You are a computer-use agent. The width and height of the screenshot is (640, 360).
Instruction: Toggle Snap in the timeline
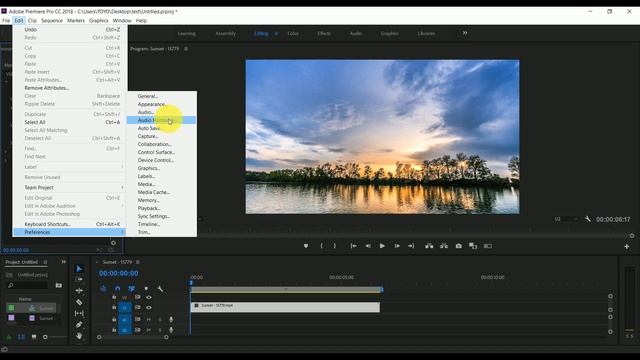tap(118, 289)
